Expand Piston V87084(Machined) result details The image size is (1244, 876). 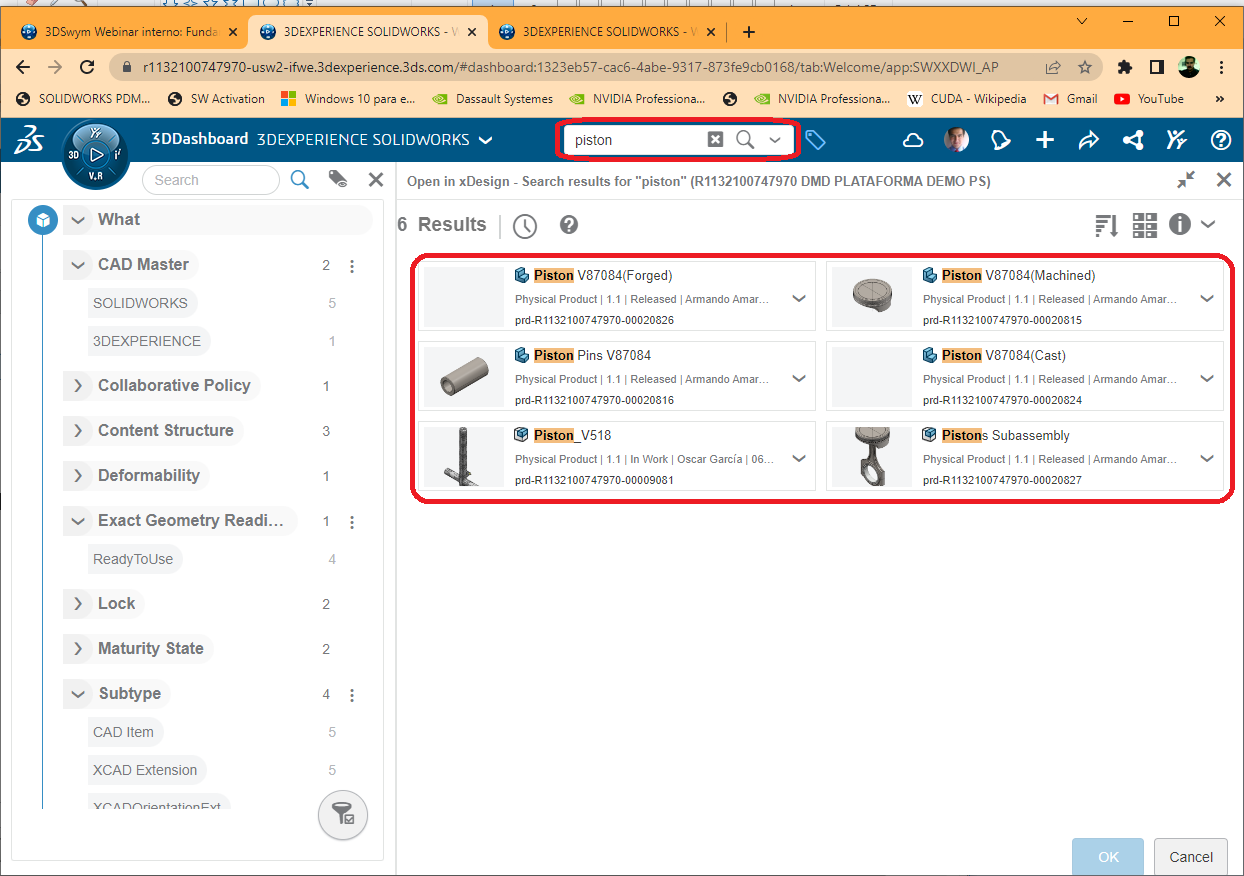(x=1207, y=298)
